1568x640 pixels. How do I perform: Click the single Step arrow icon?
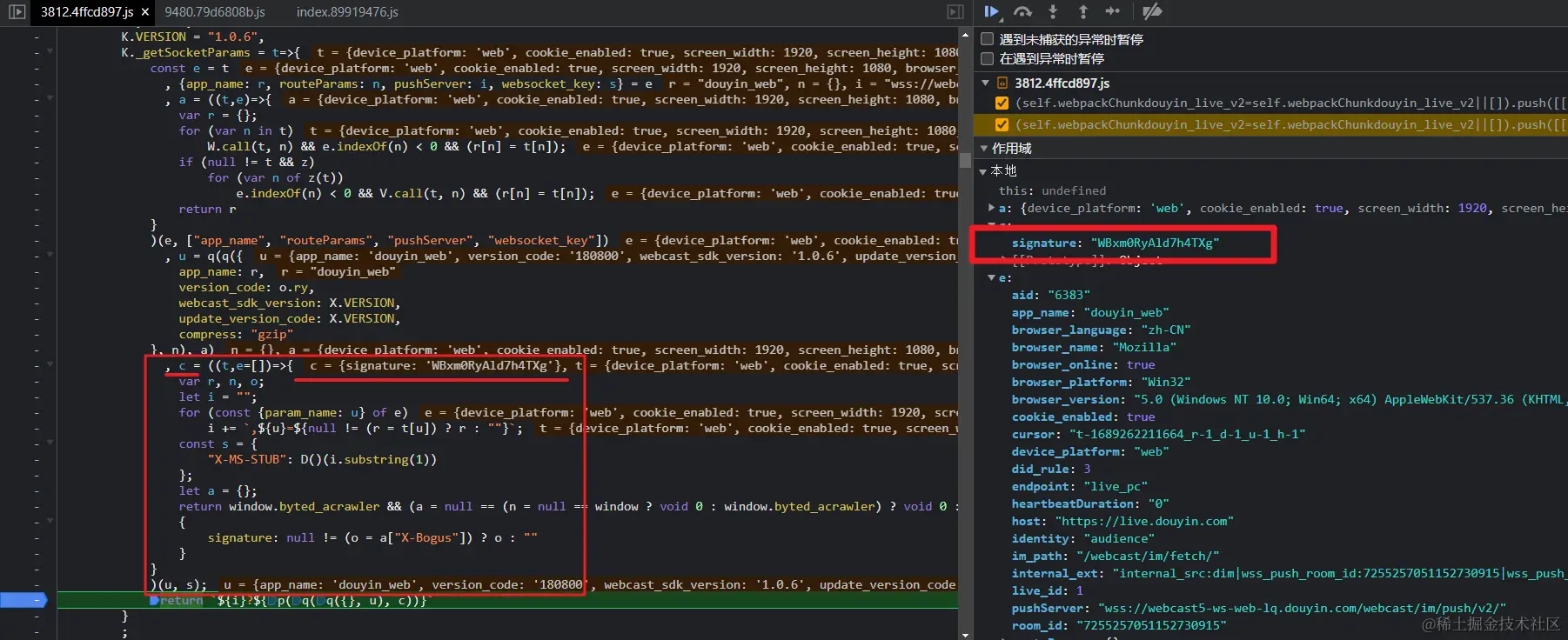click(x=1113, y=11)
